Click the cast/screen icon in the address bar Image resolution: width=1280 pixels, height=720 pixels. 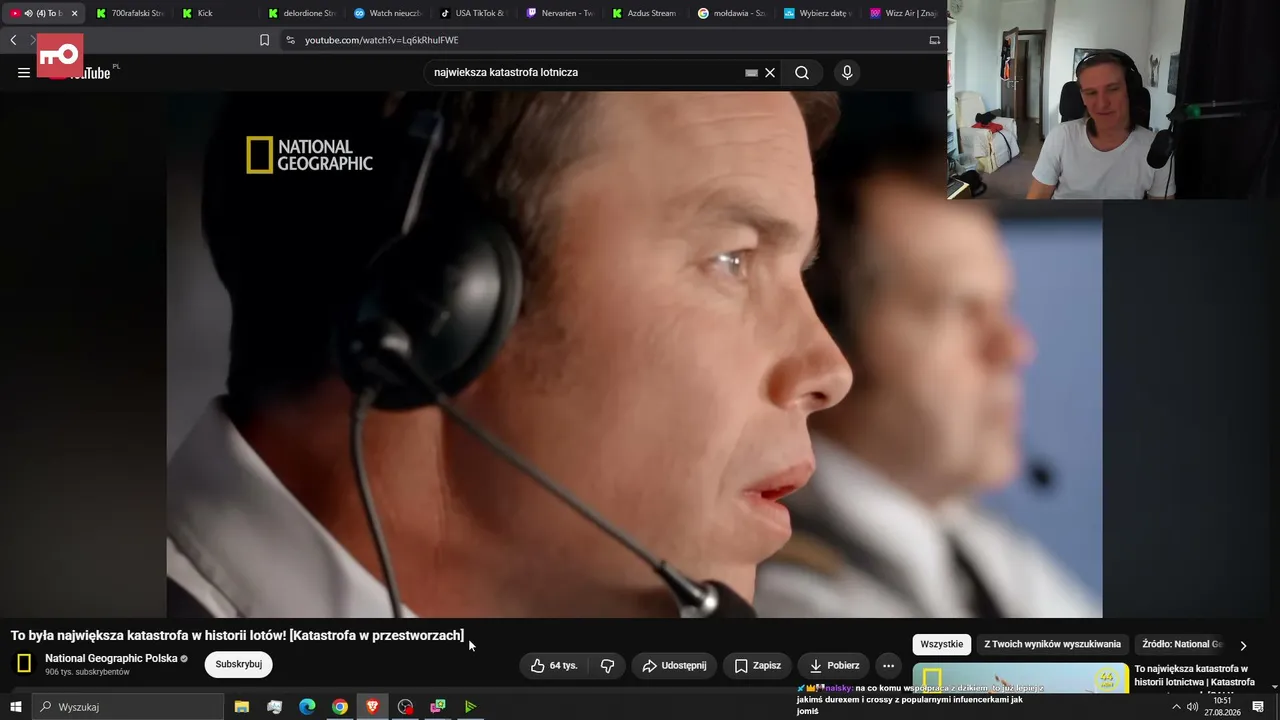(x=935, y=40)
